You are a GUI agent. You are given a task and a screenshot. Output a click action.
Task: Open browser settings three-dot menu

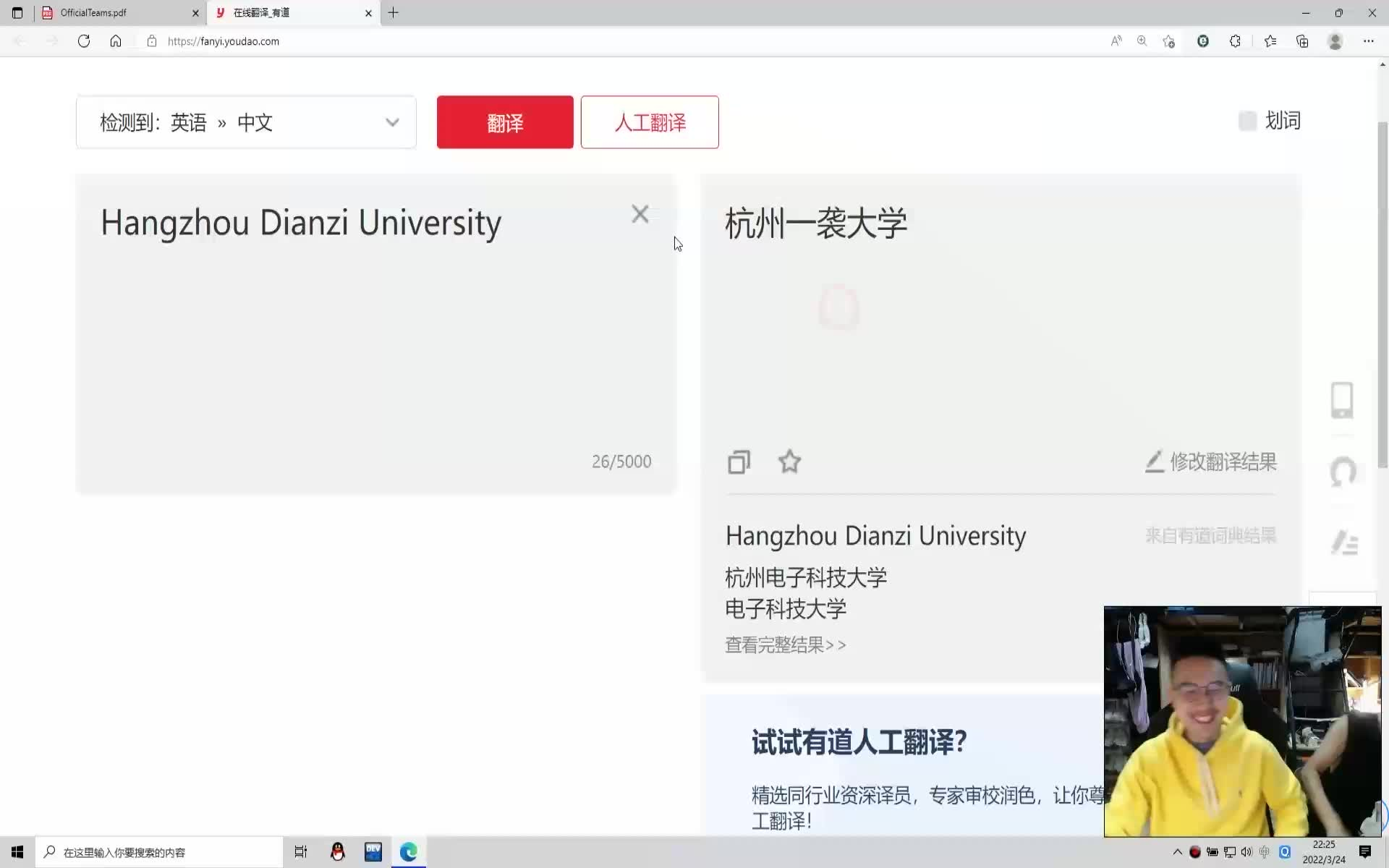[x=1368, y=41]
